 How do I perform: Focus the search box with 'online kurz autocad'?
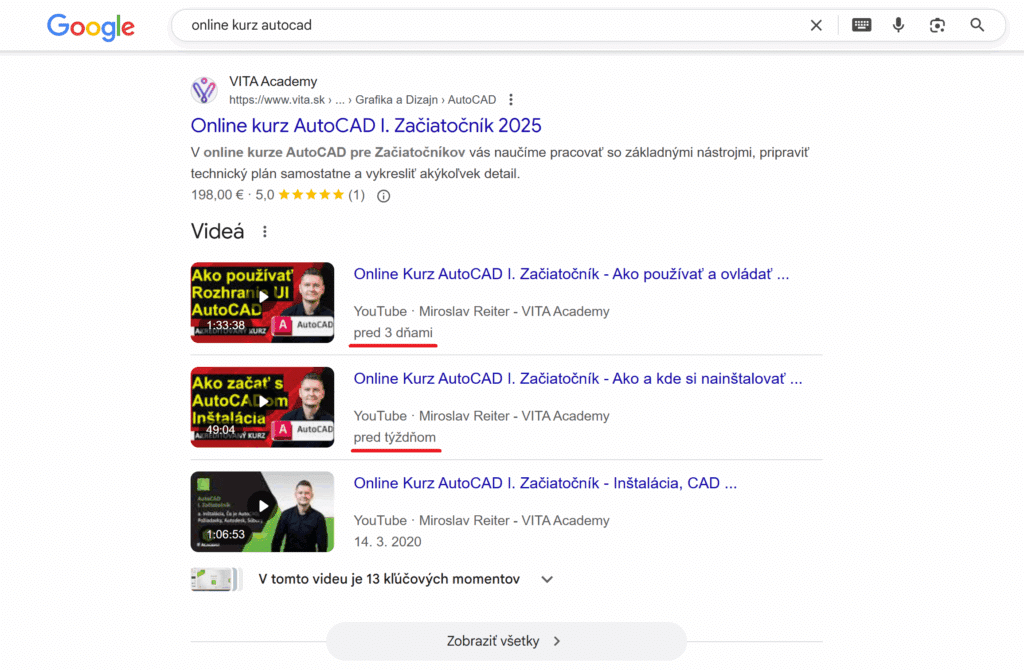point(496,25)
